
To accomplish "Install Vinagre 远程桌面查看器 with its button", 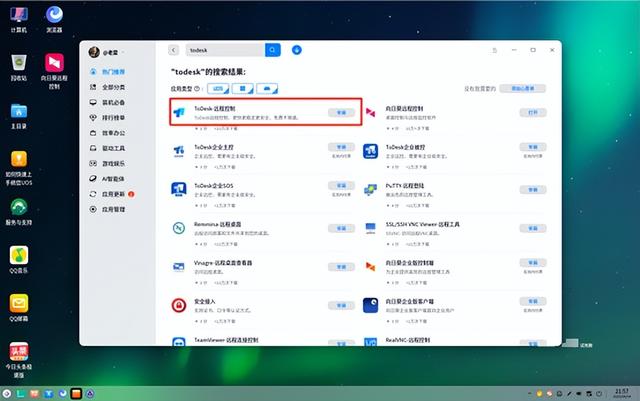I will click(x=341, y=267).
